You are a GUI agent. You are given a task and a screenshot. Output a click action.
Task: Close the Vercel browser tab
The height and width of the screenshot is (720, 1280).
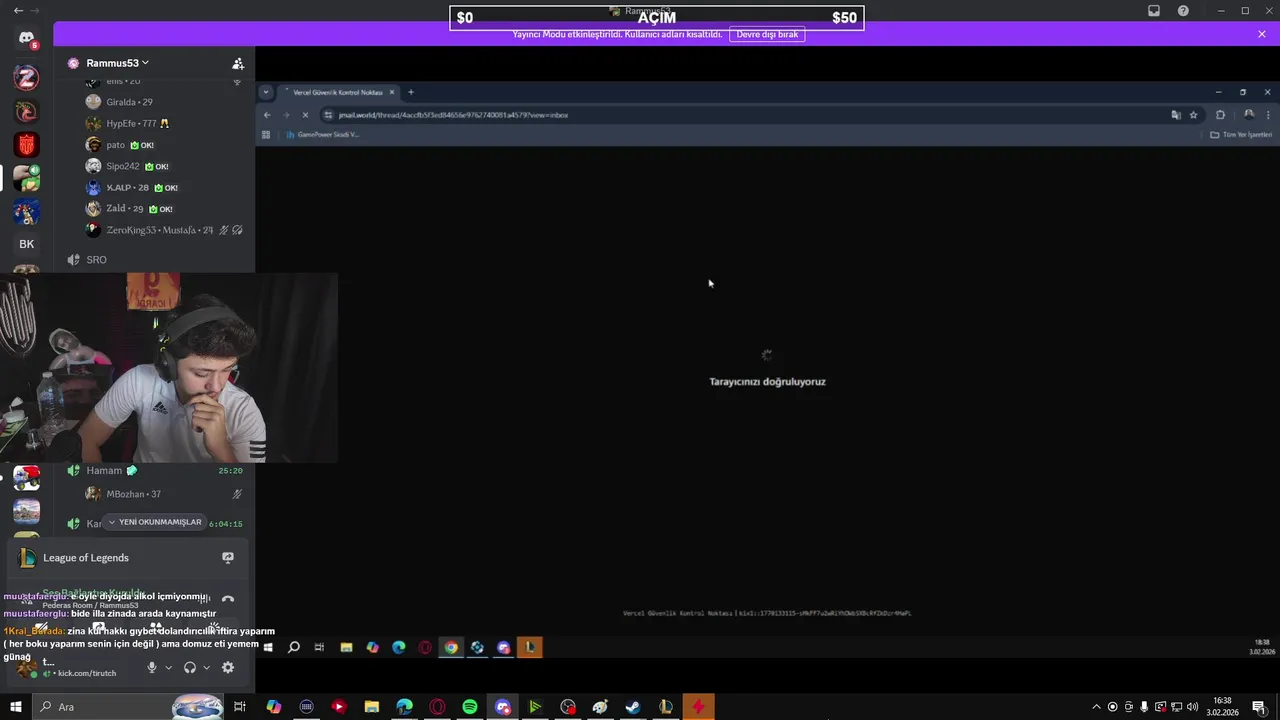(392, 92)
